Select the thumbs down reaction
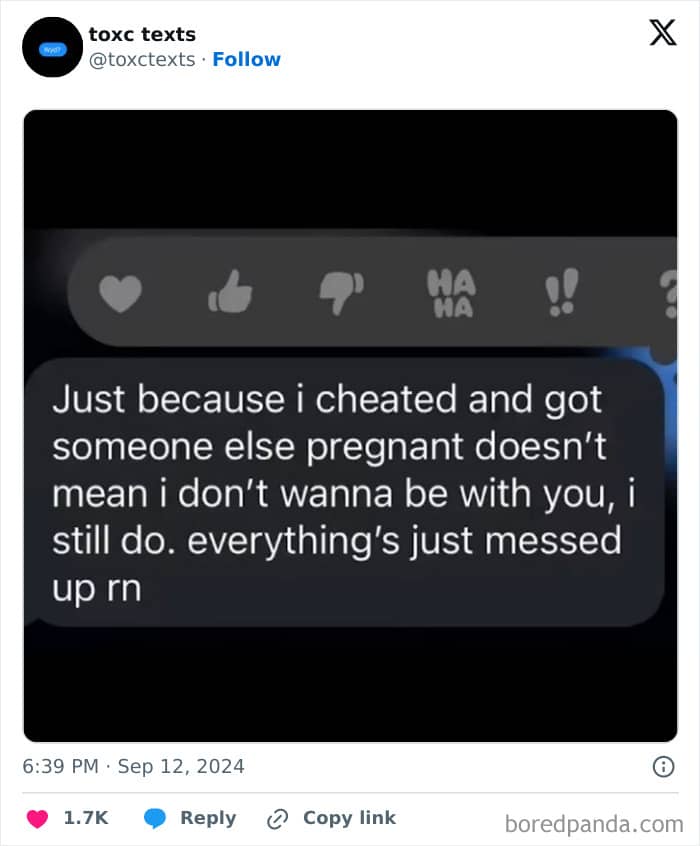This screenshot has width=700, height=846. click(x=342, y=294)
